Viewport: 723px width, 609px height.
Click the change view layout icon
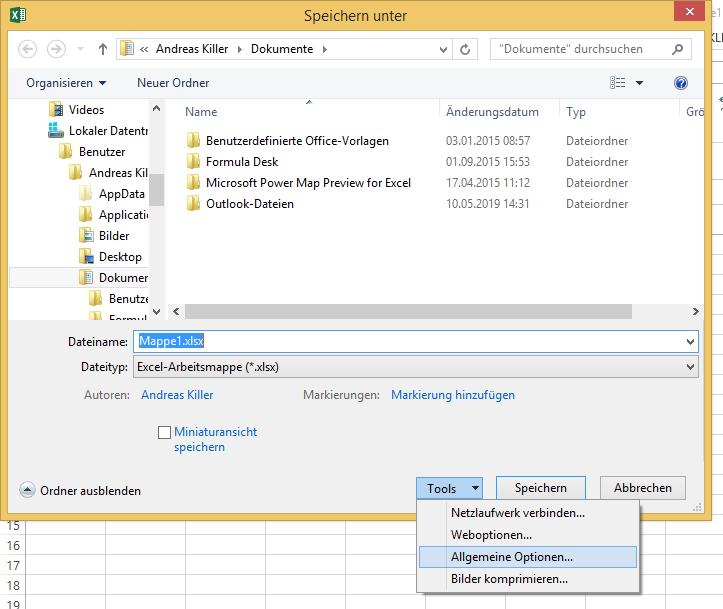click(x=619, y=83)
